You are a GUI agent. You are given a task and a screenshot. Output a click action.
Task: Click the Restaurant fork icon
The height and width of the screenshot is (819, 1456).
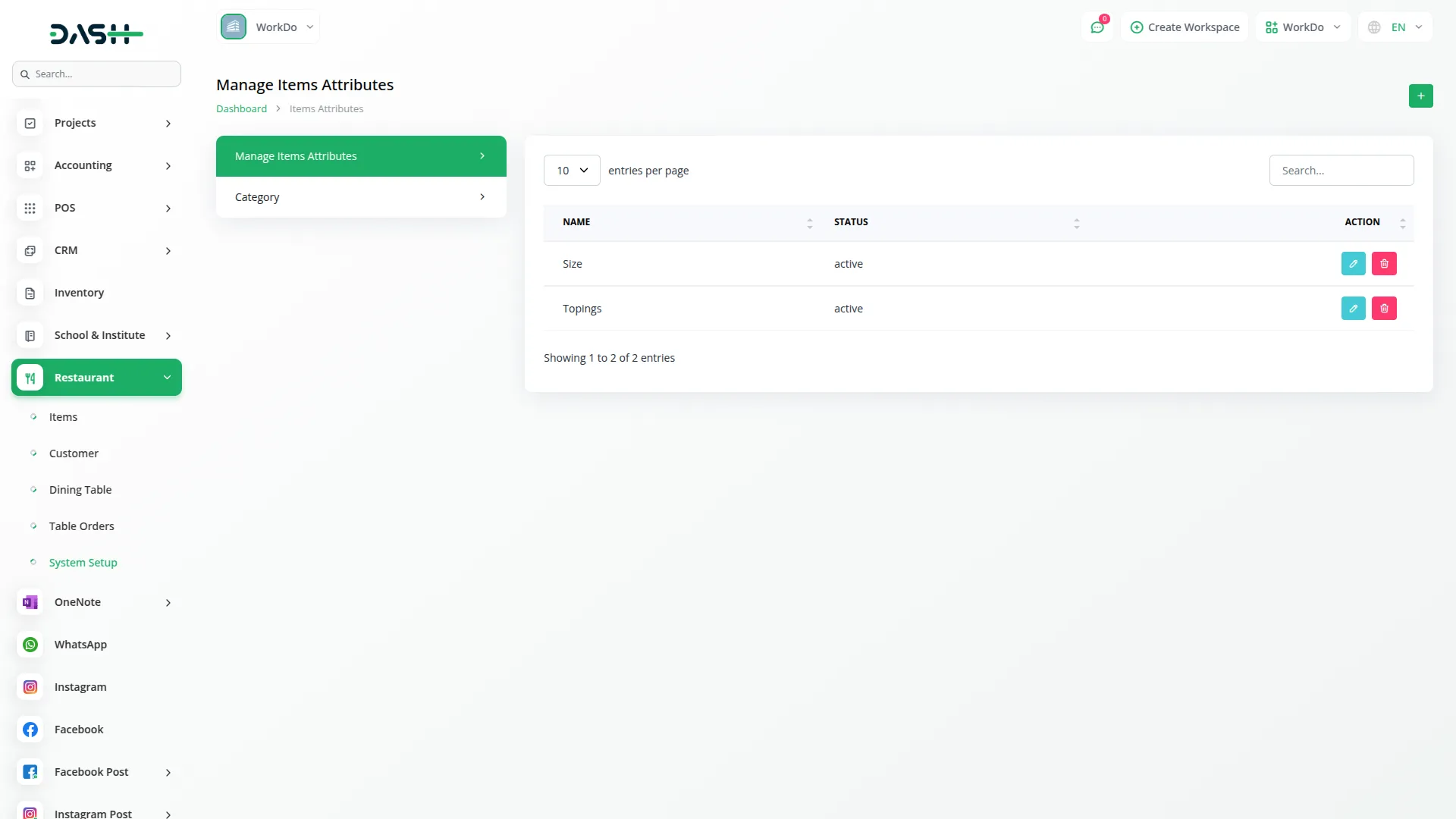click(x=30, y=378)
